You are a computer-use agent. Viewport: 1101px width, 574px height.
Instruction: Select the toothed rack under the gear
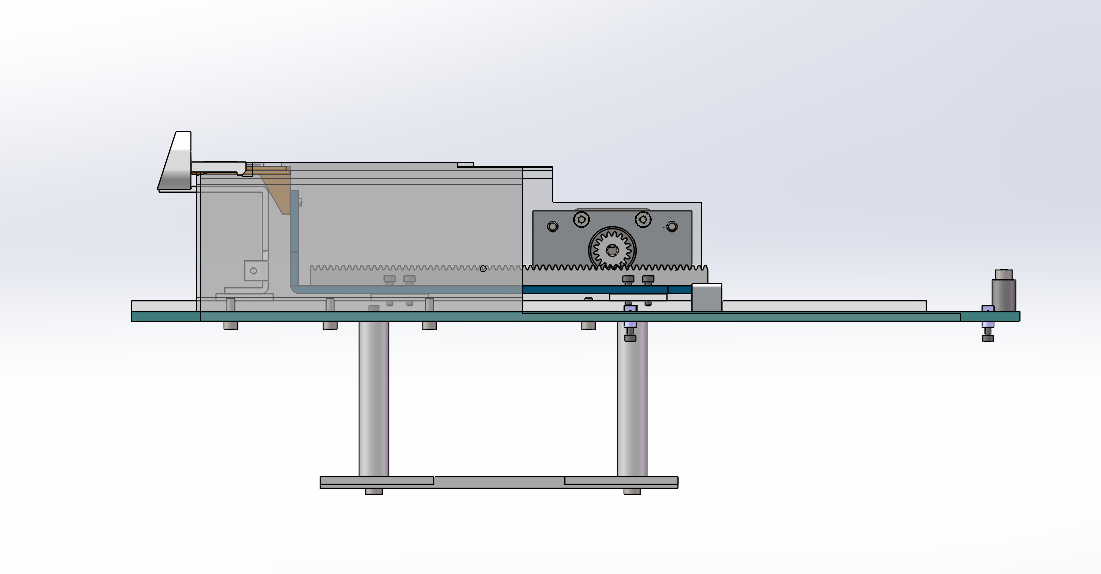coord(509,274)
